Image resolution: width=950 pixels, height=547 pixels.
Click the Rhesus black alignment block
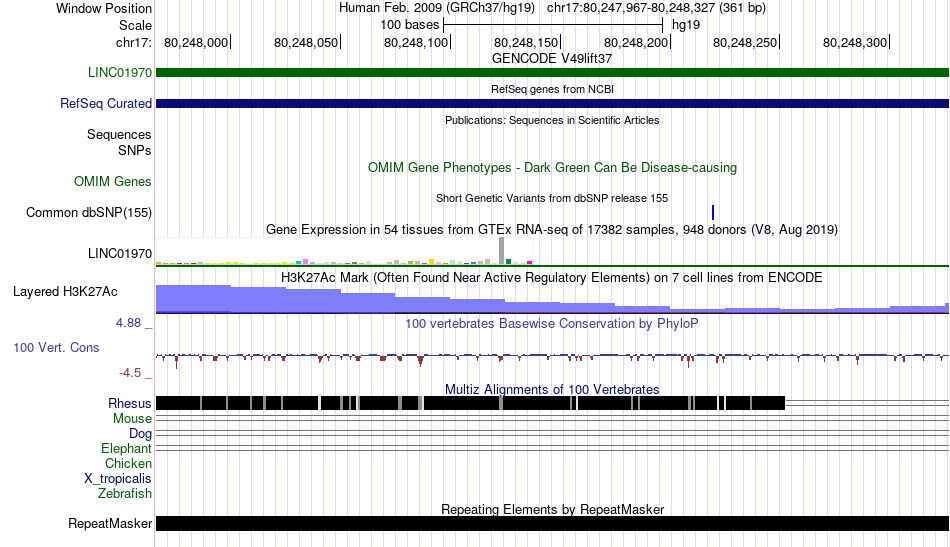click(x=470, y=403)
